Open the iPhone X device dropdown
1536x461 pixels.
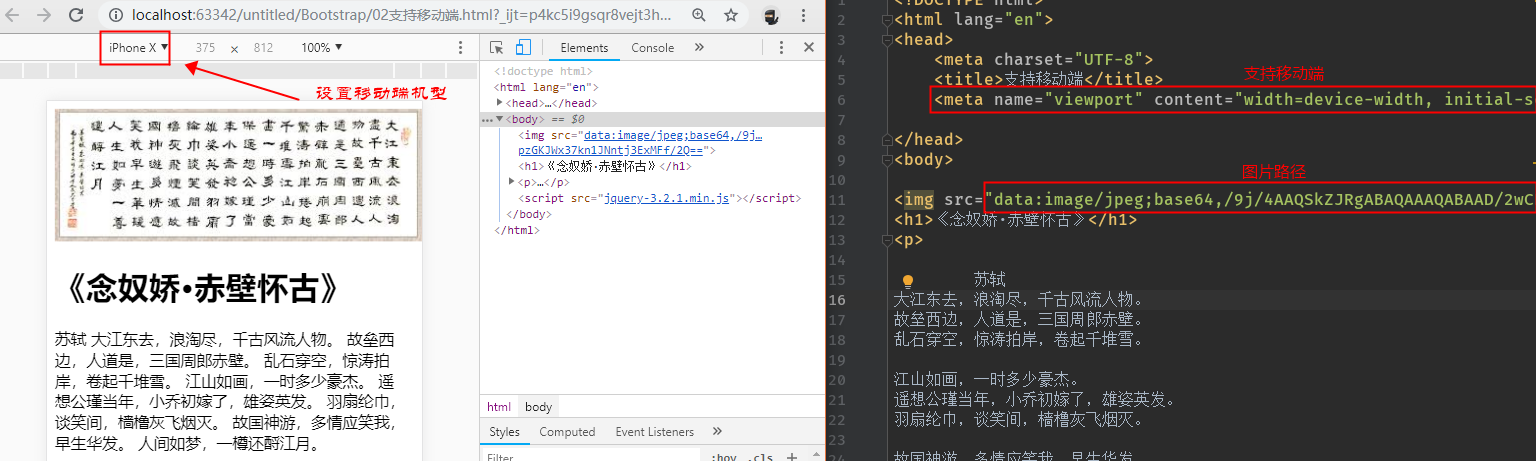click(x=137, y=48)
